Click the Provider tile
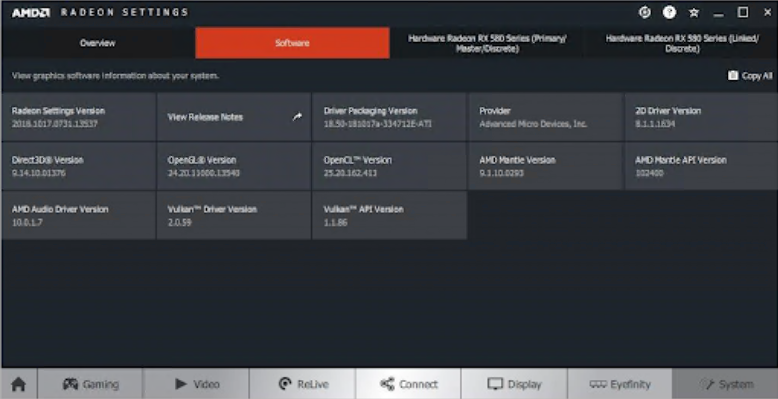This screenshot has height=399, width=778. [545, 117]
